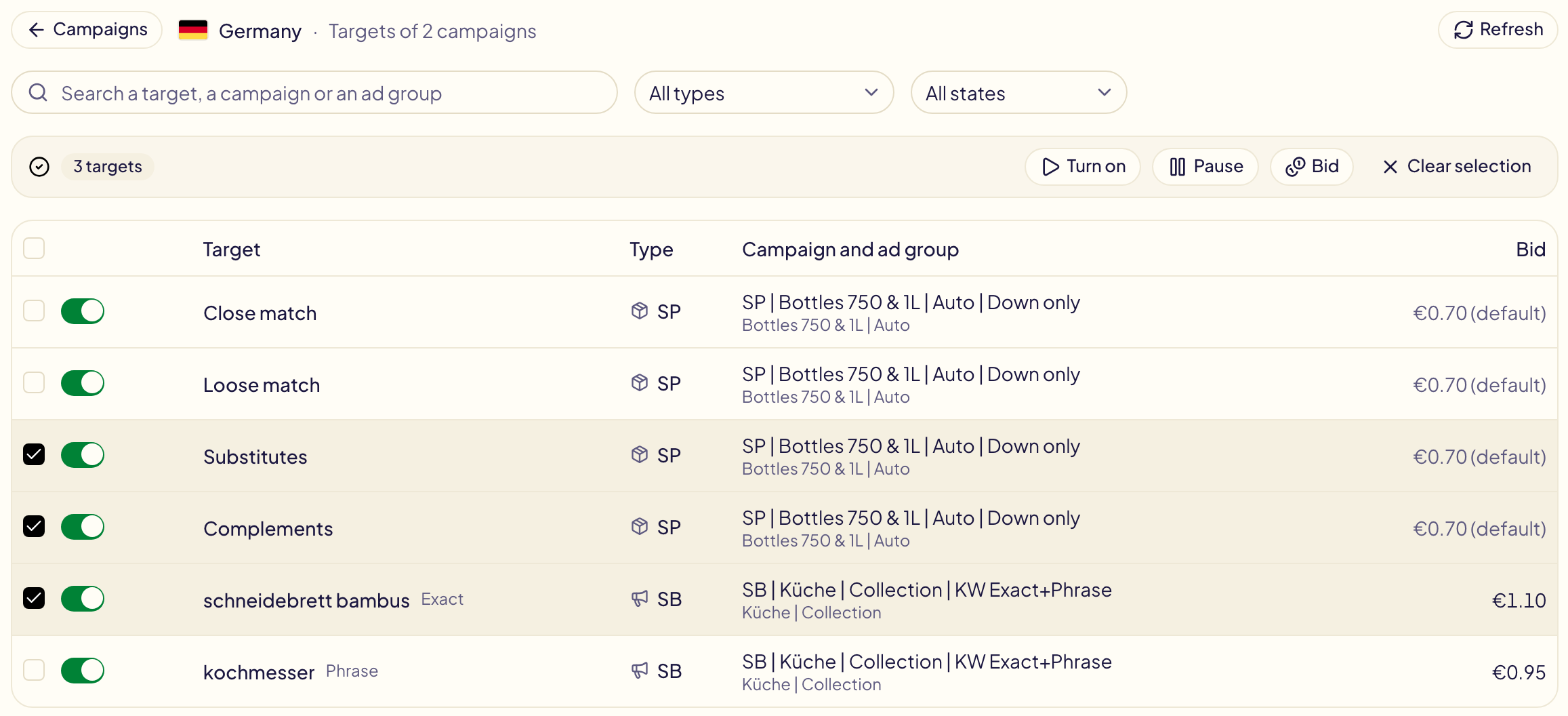Click the 3 targets badge
The image size is (1568, 716).
tap(108, 167)
